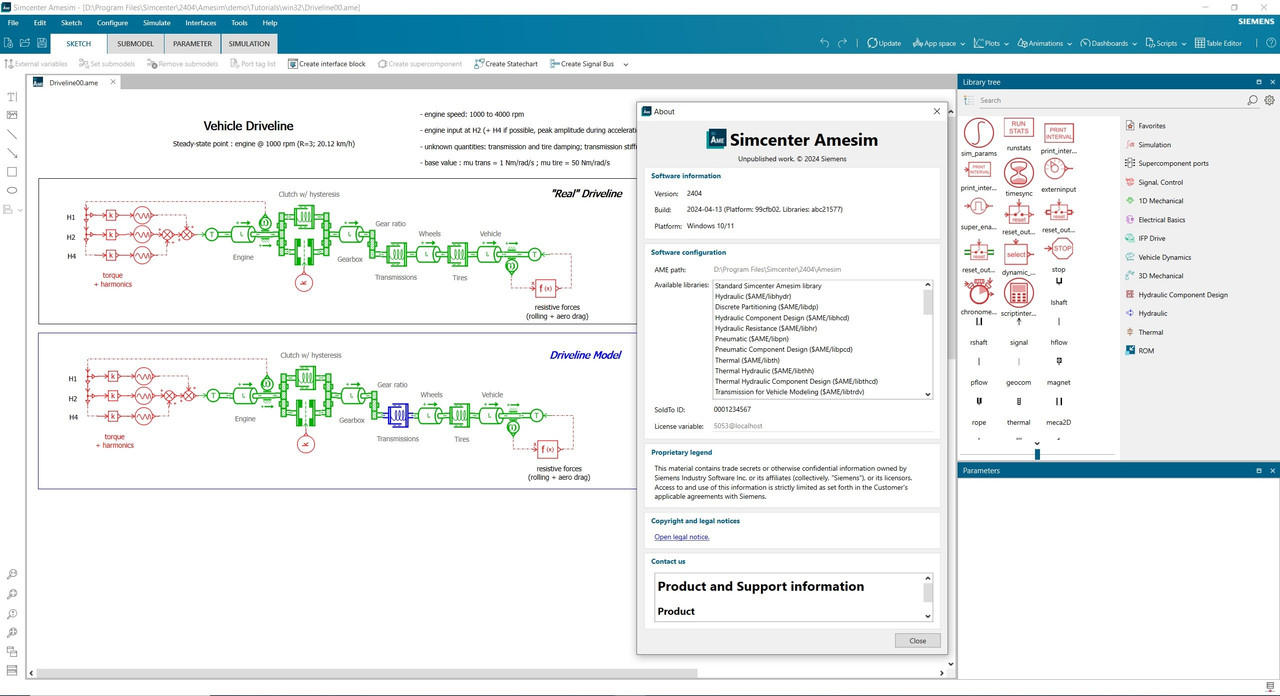Select Pneumatic ($AME/libpn) in libraries list
The height and width of the screenshot is (696, 1280).
[x=752, y=339]
